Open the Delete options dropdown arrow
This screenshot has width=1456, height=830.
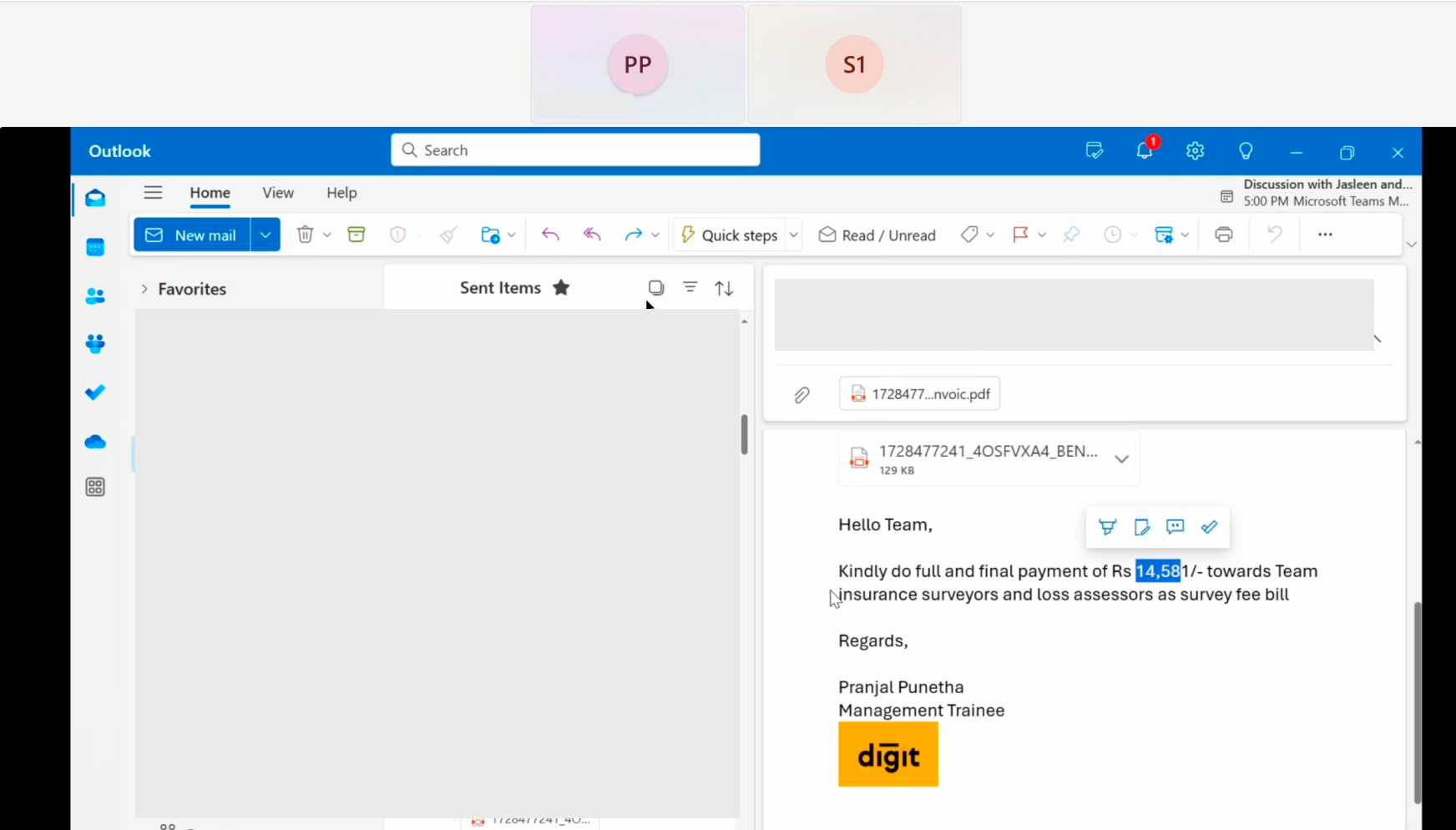[x=327, y=235]
